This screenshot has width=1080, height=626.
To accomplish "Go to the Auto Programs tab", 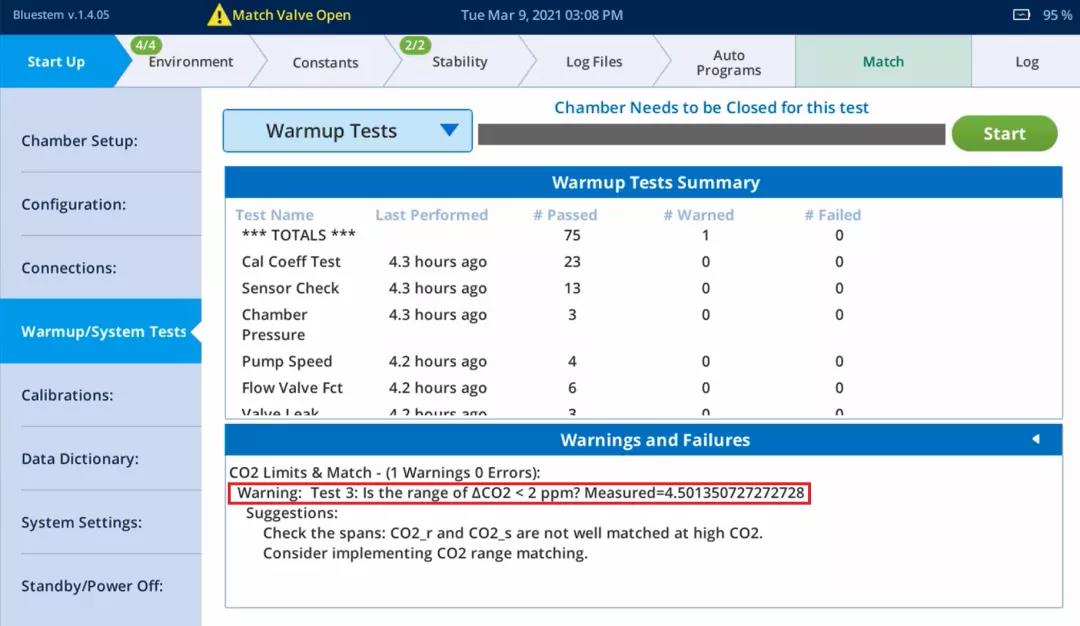I will 729,63.
